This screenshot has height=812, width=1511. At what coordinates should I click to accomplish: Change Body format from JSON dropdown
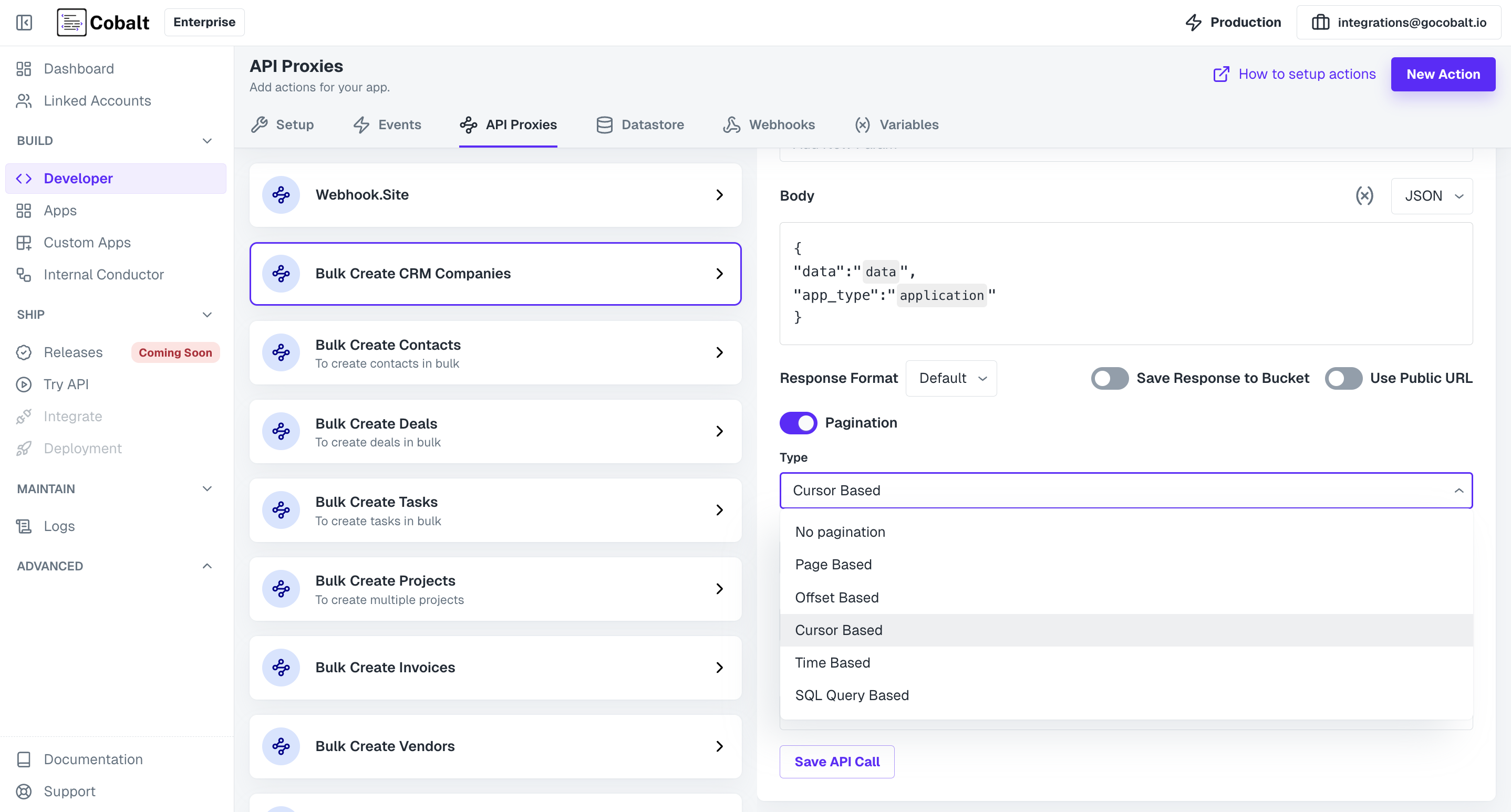(x=1432, y=196)
